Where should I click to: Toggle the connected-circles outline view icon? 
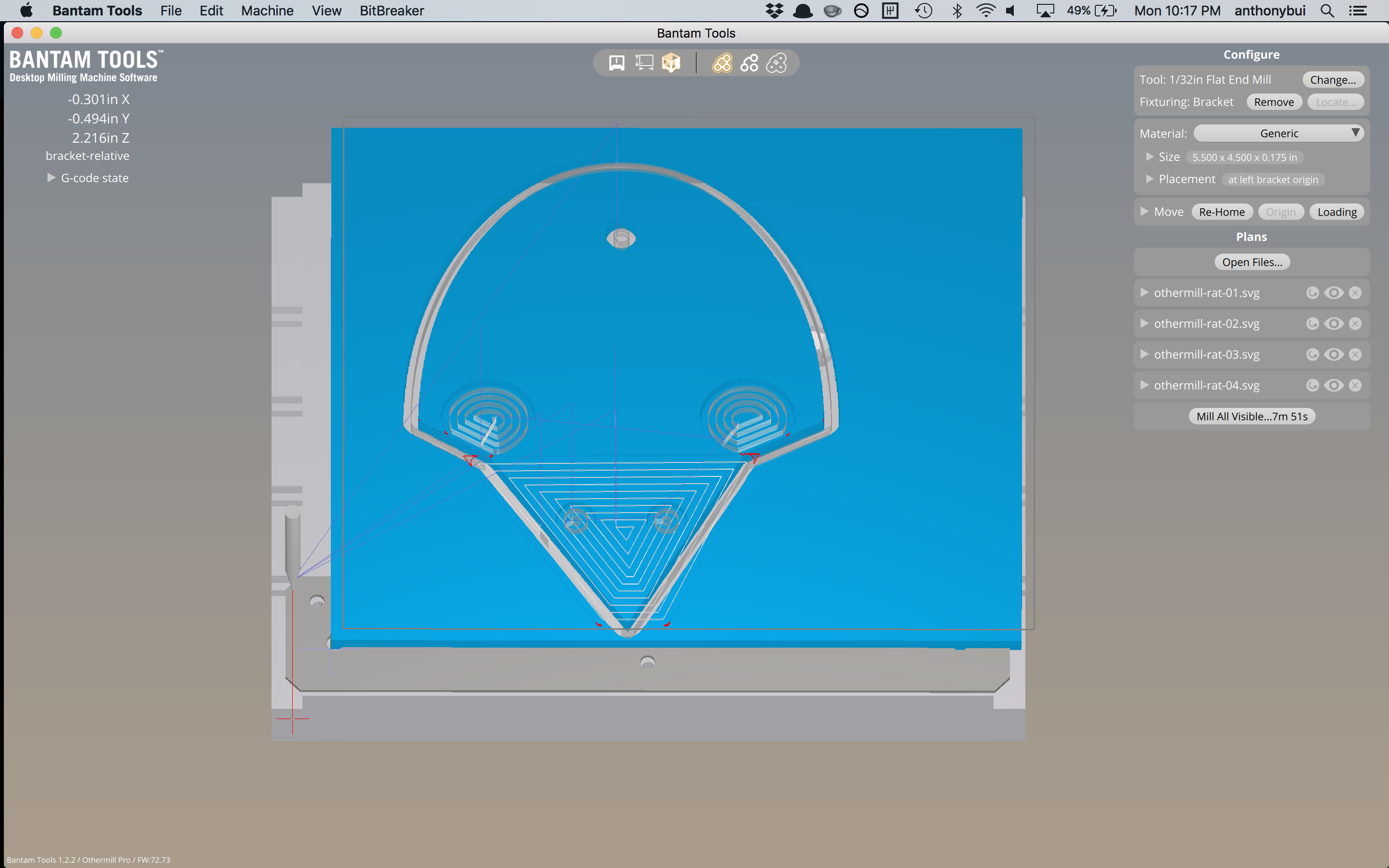coord(749,63)
